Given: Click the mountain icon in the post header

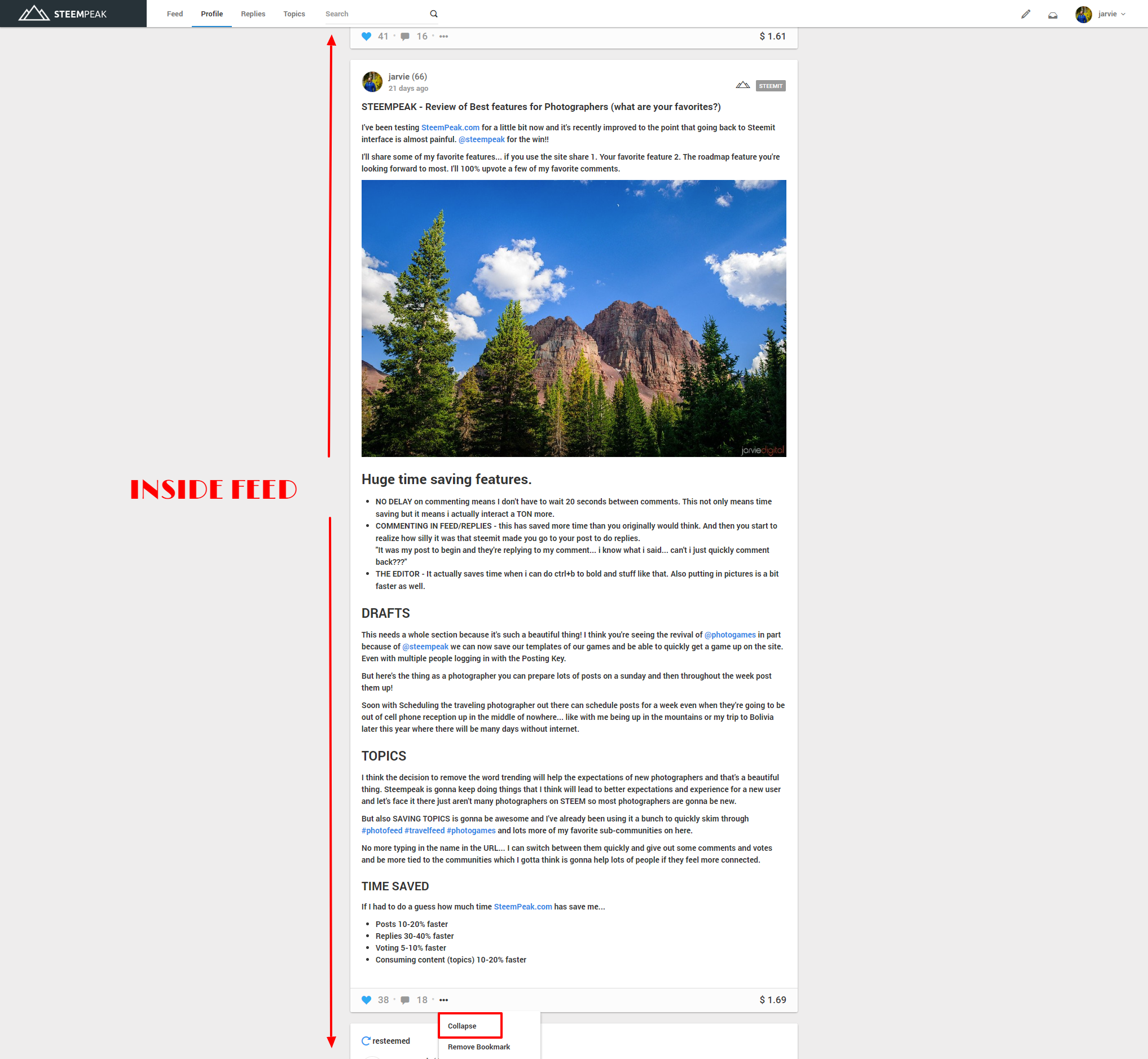Looking at the screenshot, I should point(742,85).
